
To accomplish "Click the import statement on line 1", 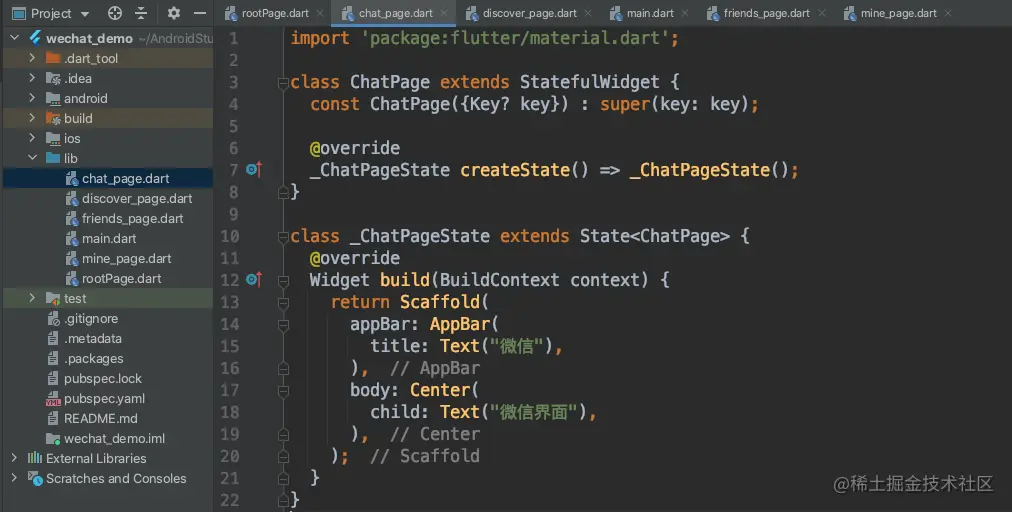I will pyautogui.click(x=484, y=38).
